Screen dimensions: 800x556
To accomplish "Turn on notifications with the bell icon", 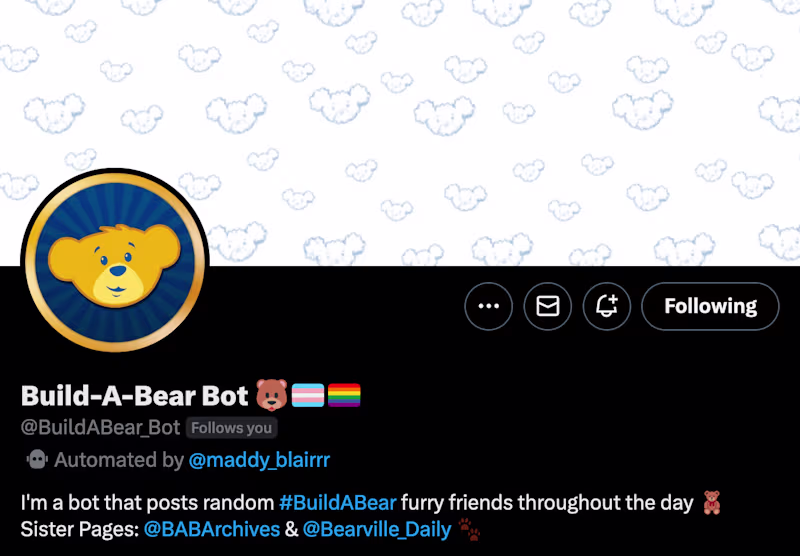I will [607, 306].
